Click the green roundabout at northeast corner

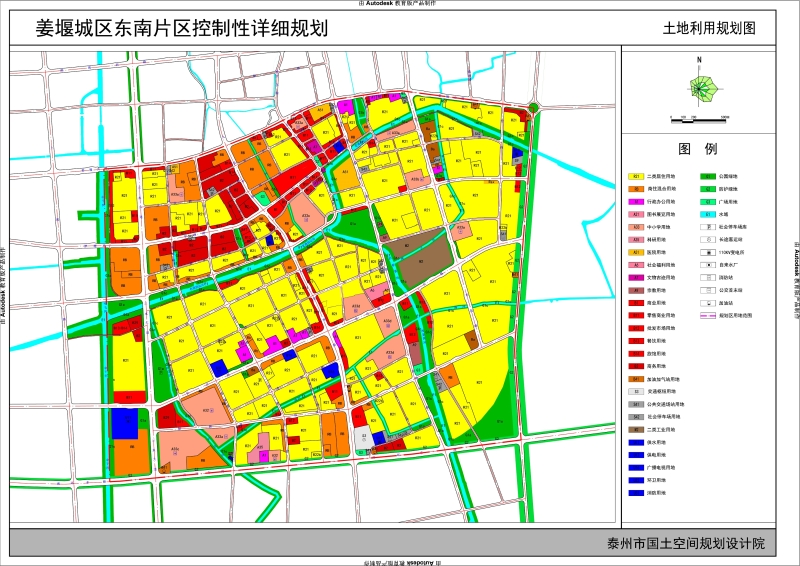click(x=534, y=108)
